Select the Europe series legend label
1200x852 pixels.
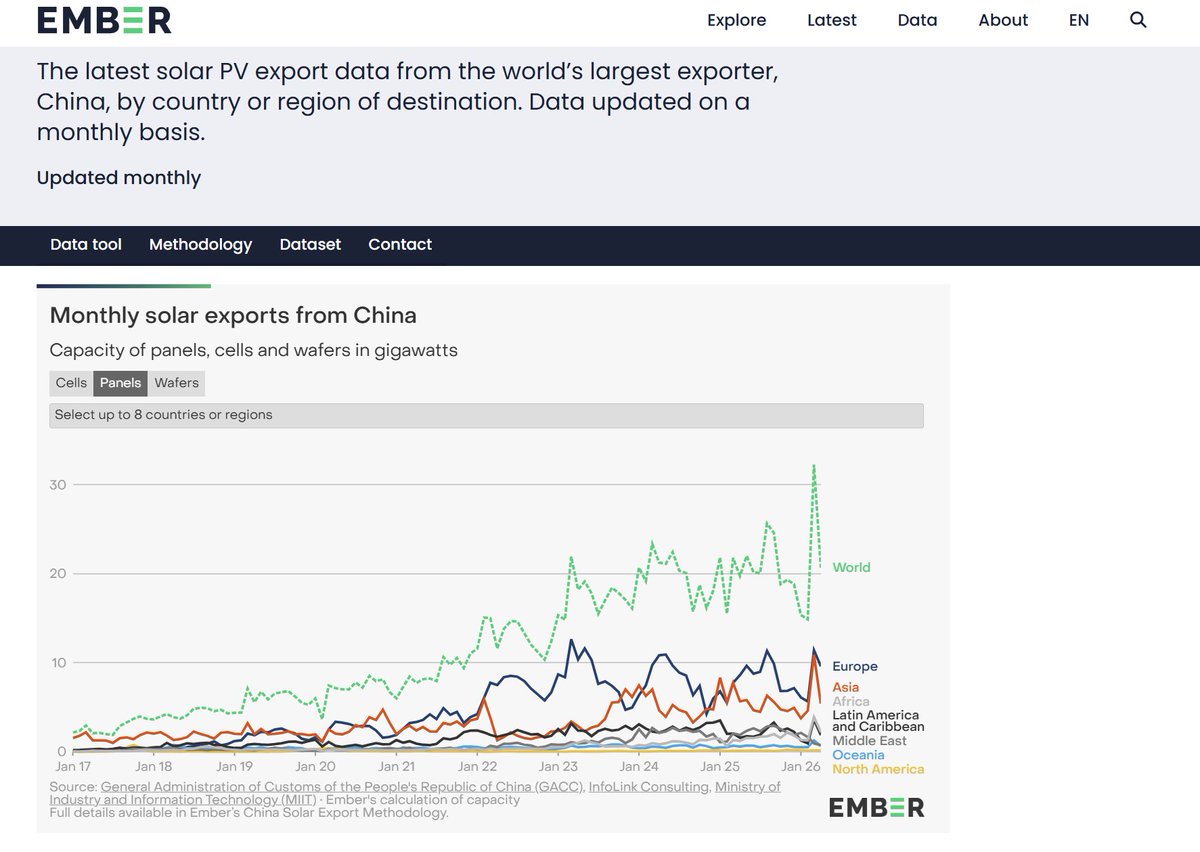tap(855, 666)
